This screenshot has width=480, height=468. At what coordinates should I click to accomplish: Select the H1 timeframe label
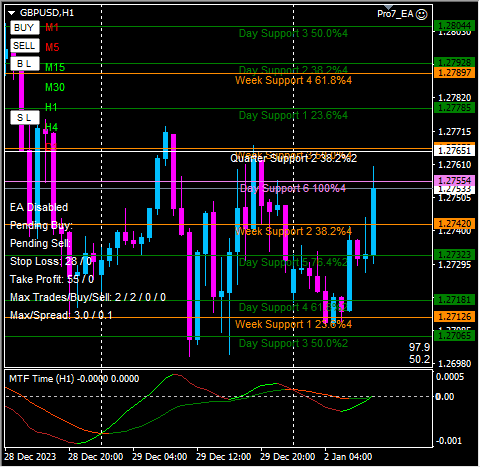pos(51,107)
